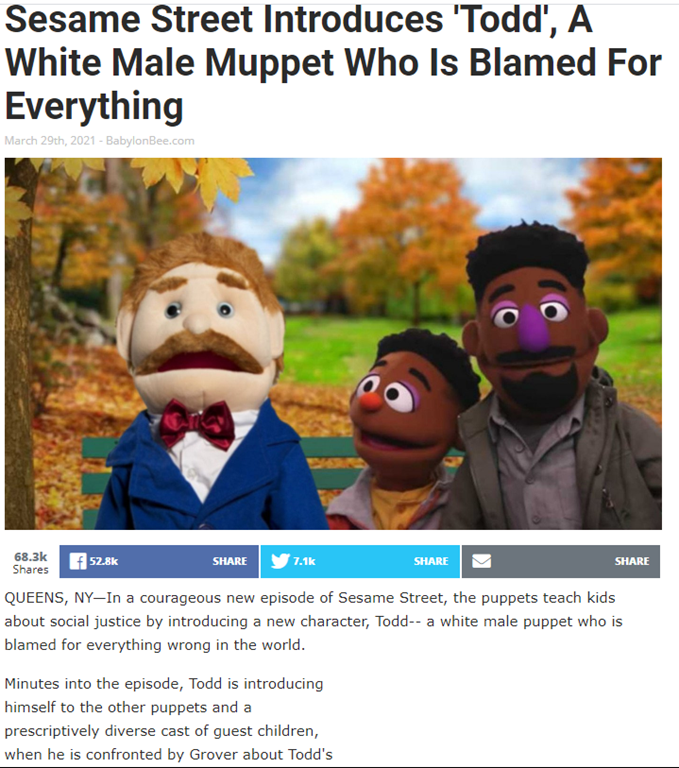Viewport: 679px width, 768px height.
Task: Click the Twitter bird icon
Action: tap(280, 561)
